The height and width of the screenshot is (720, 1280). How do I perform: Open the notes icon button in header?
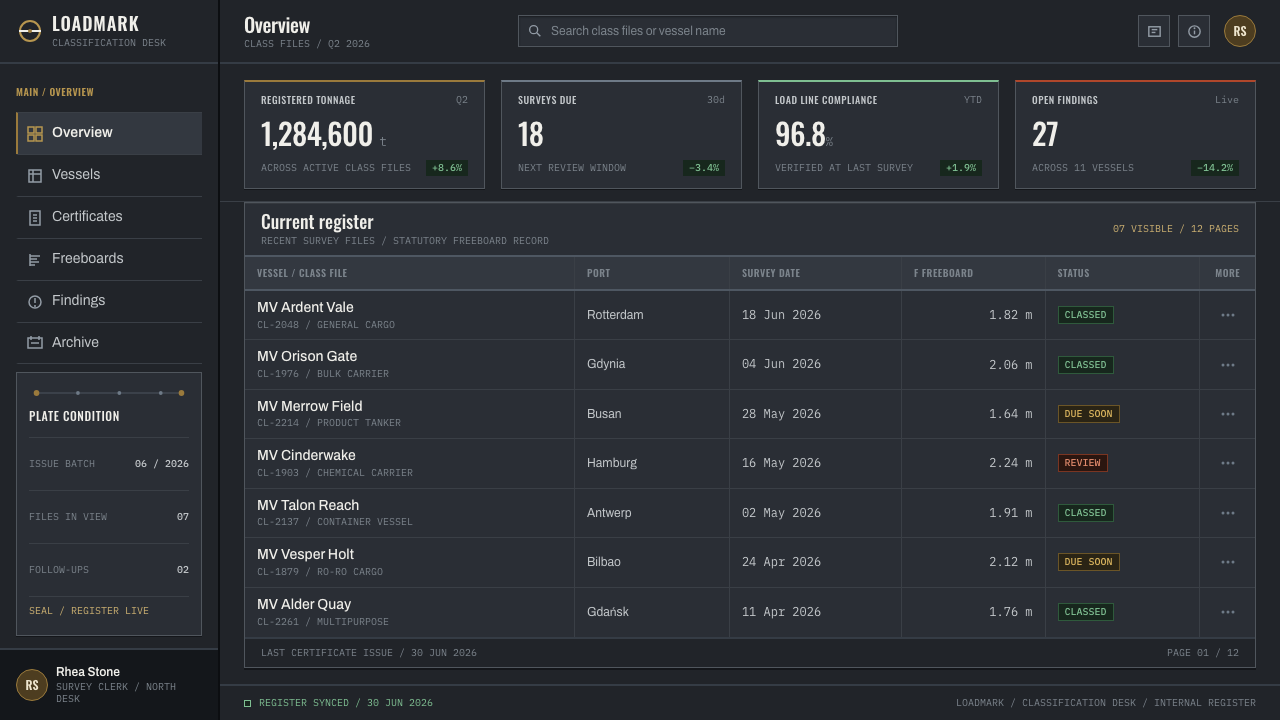1154,31
